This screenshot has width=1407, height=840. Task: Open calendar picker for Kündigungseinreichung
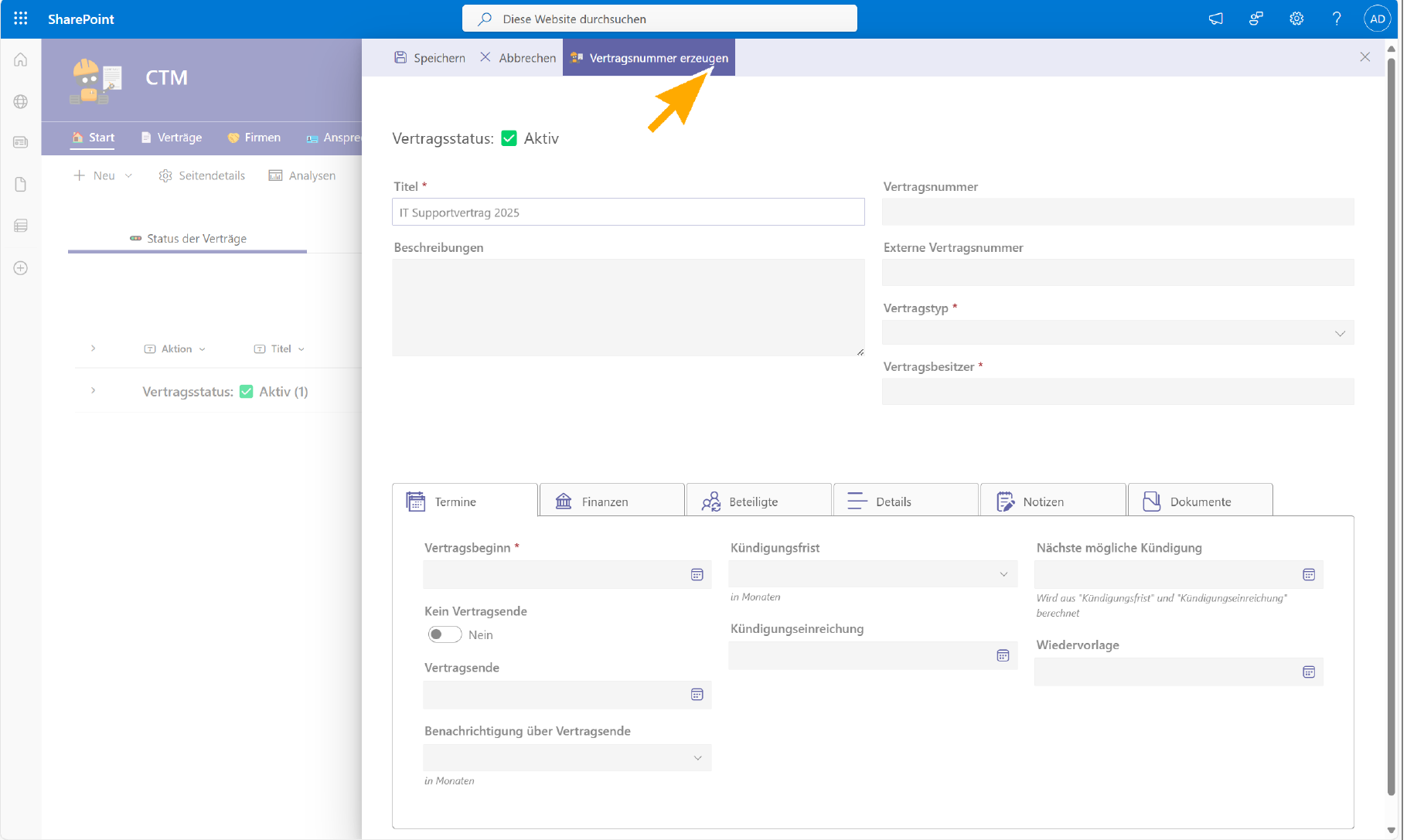click(x=1003, y=655)
